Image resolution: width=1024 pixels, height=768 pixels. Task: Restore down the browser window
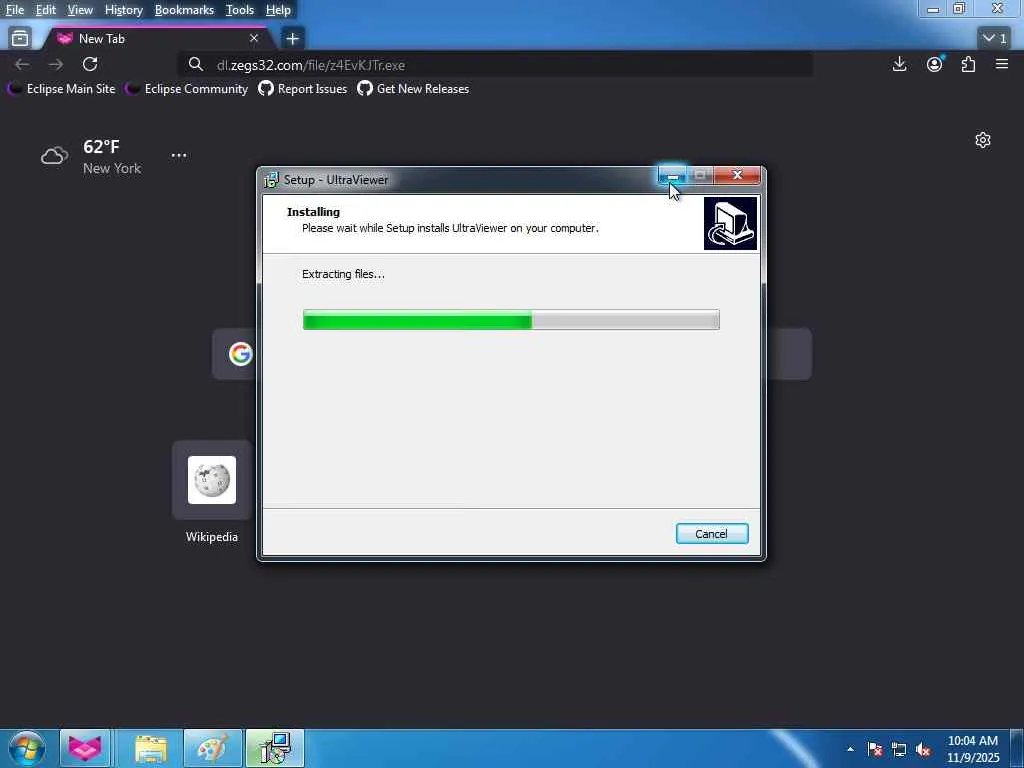pyautogui.click(x=959, y=9)
